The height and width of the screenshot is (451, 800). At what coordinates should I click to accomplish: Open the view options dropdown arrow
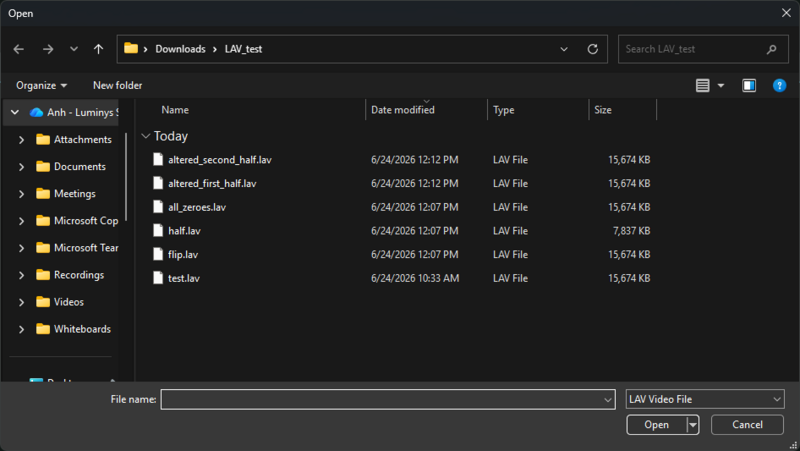721,85
